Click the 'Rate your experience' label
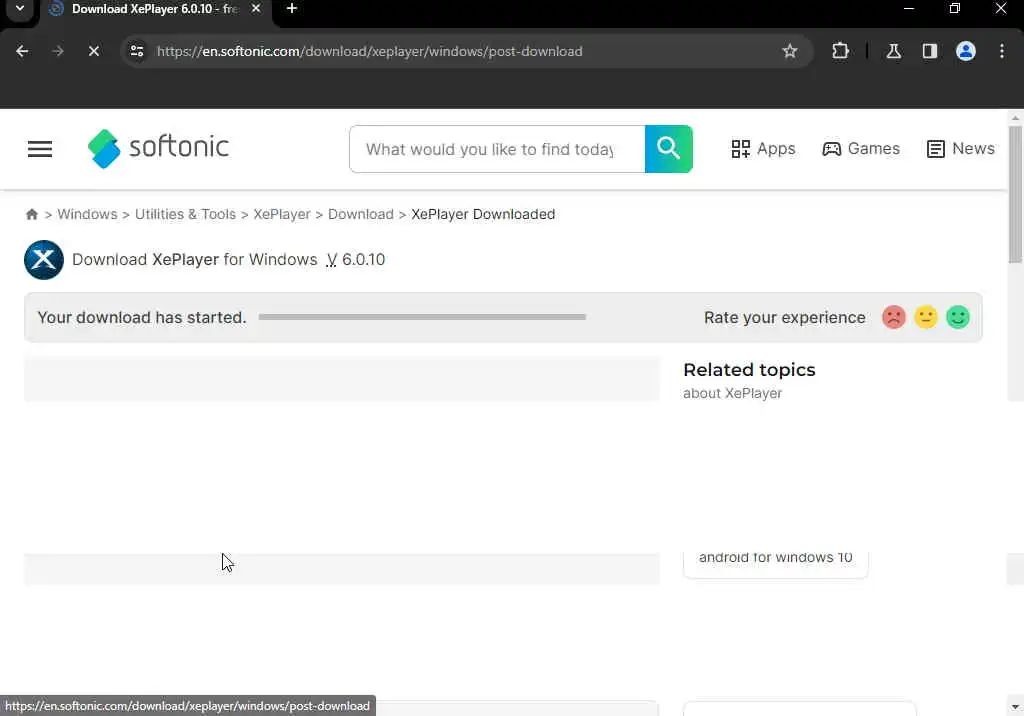This screenshot has height=716, width=1024. [x=784, y=317]
